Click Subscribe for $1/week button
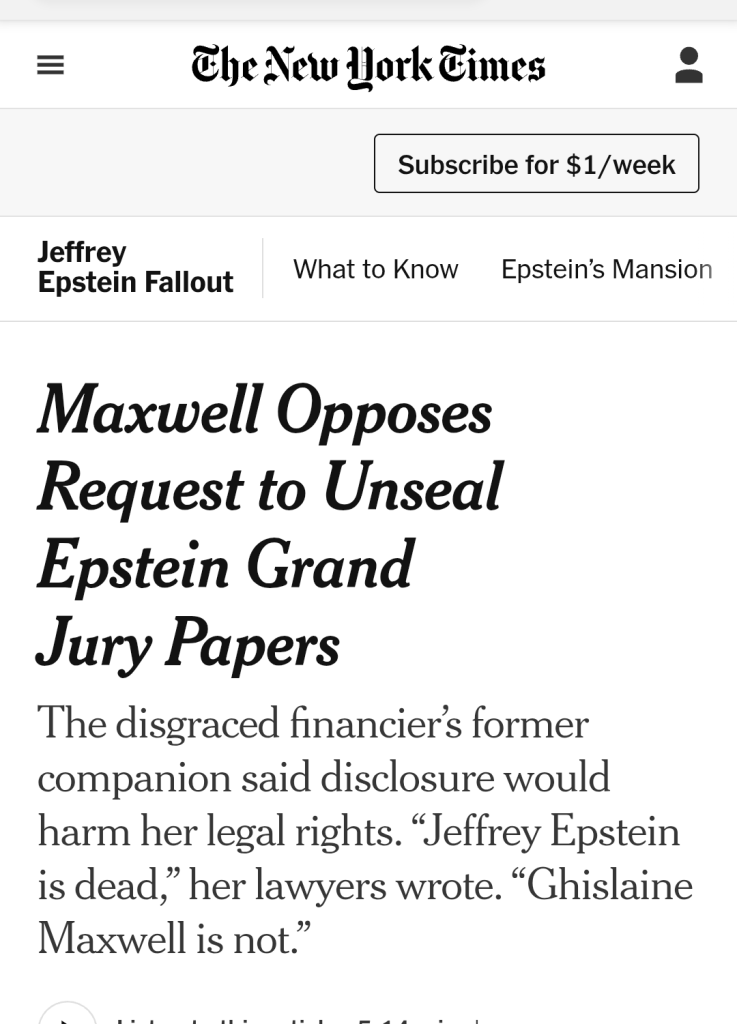Viewport: 737px width, 1024px height. pyautogui.click(x=536, y=164)
